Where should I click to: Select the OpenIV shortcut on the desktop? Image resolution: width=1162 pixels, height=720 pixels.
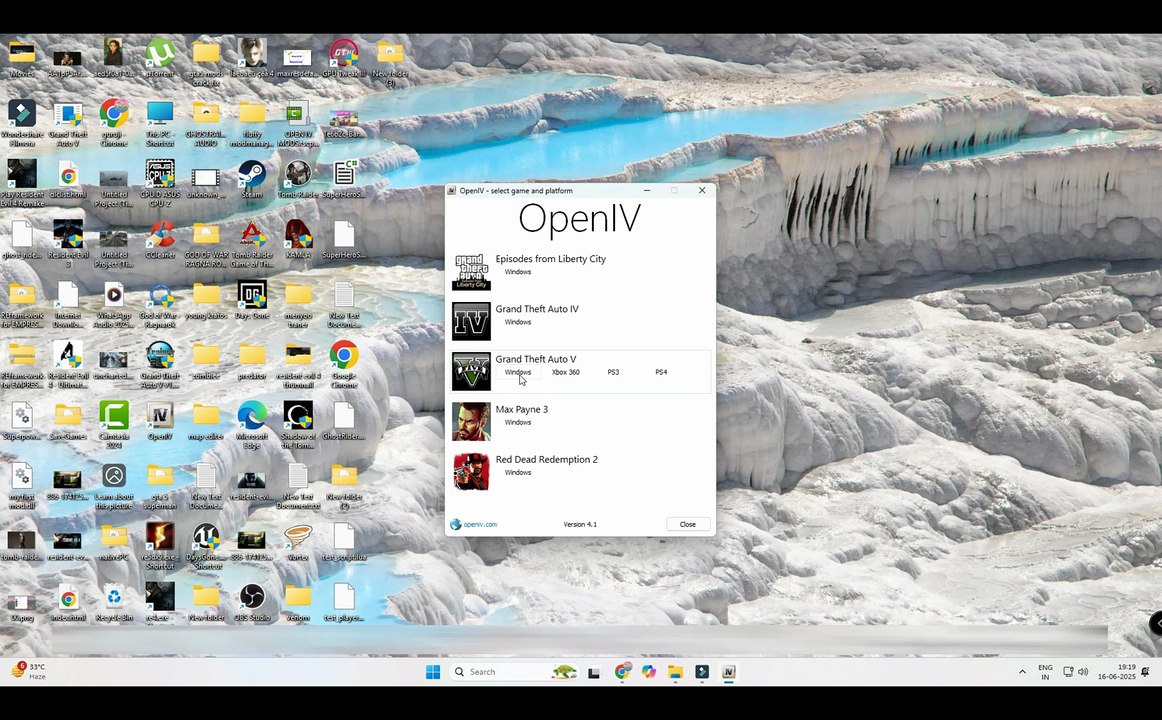tap(160, 421)
